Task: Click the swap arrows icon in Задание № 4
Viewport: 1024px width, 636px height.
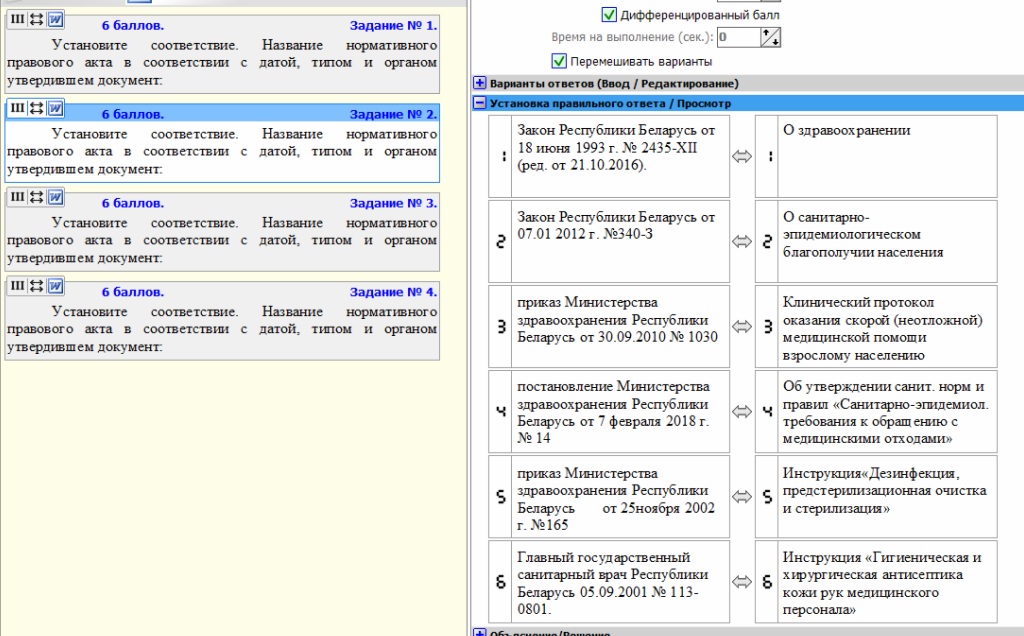Action: tap(37, 286)
